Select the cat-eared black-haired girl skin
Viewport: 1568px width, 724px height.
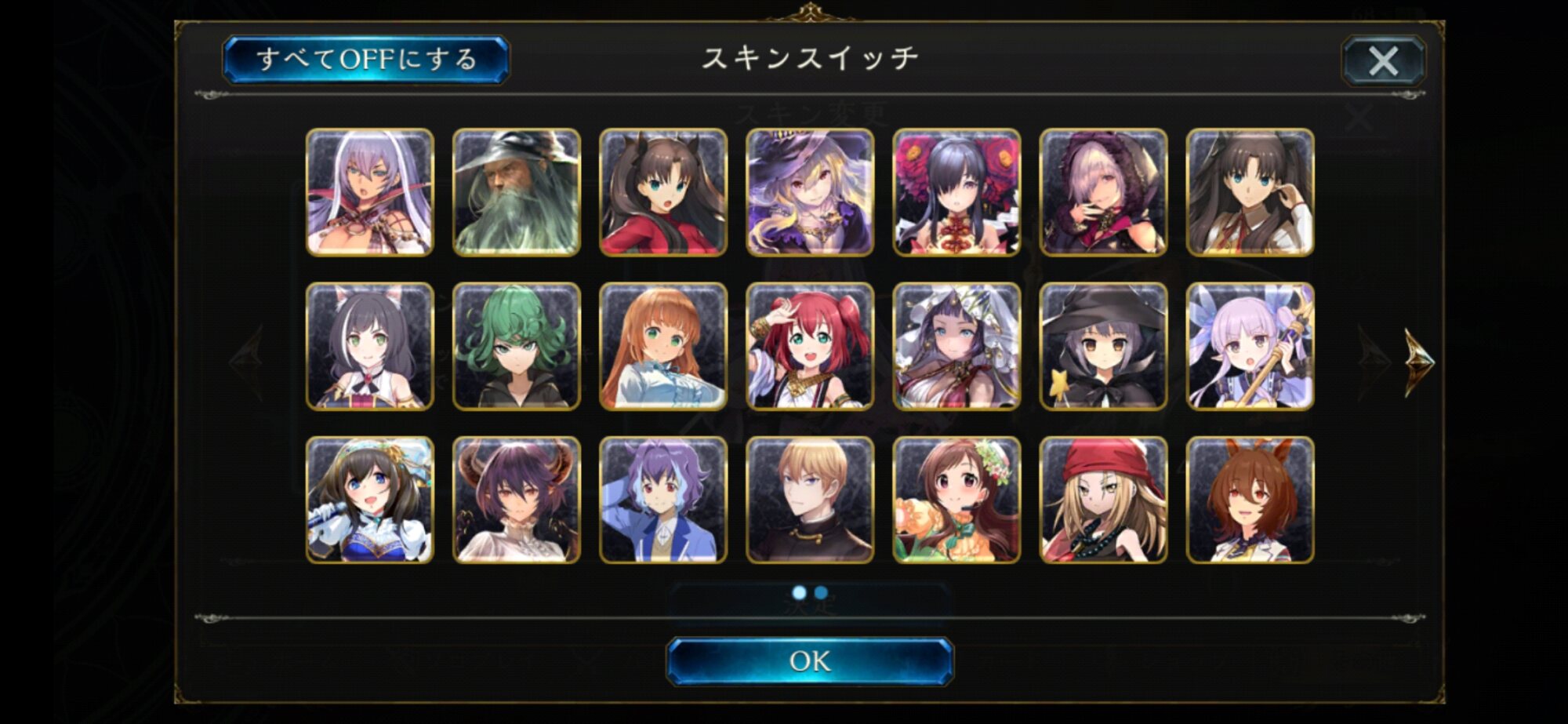369,346
